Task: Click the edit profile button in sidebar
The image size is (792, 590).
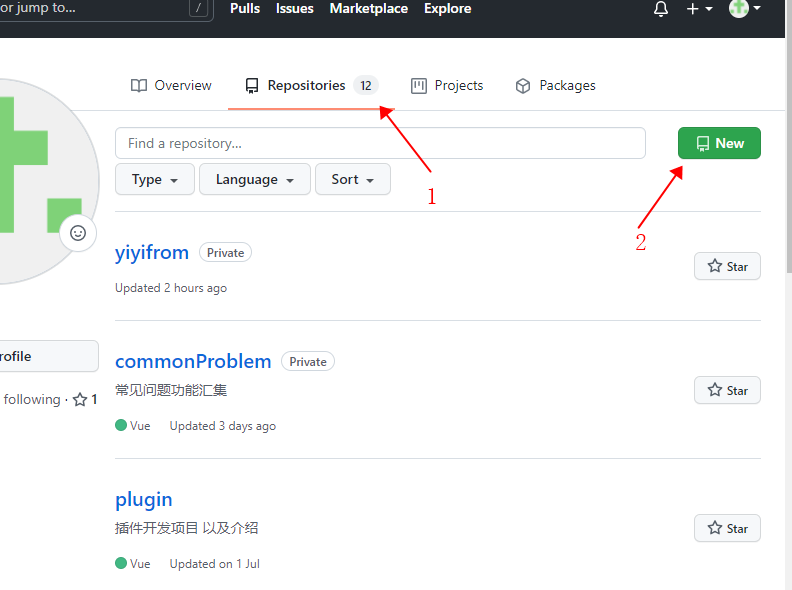Action: pyautogui.click(x=49, y=356)
